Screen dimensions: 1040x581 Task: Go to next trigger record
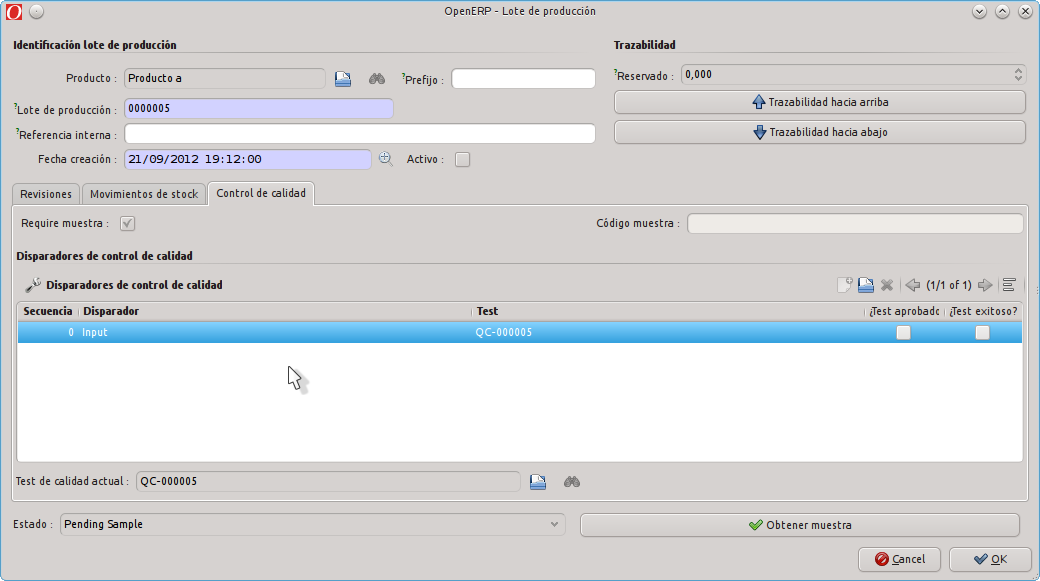pos(985,285)
